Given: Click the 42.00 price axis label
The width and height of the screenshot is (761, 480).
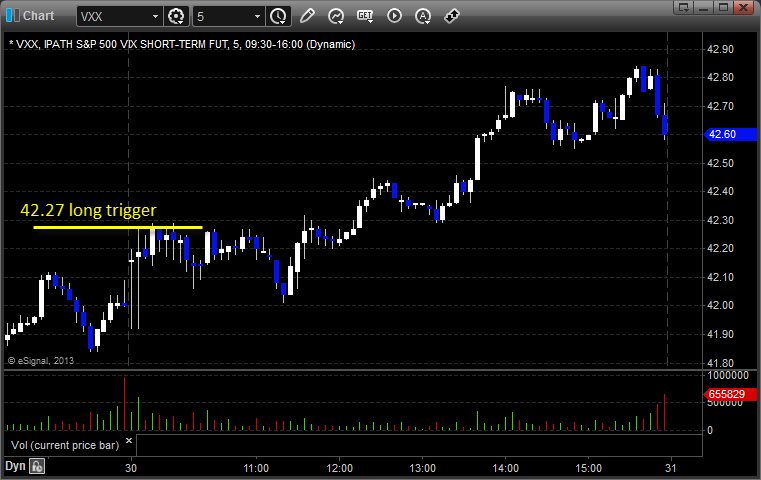Looking at the screenshot, I should tap(720, 305).
